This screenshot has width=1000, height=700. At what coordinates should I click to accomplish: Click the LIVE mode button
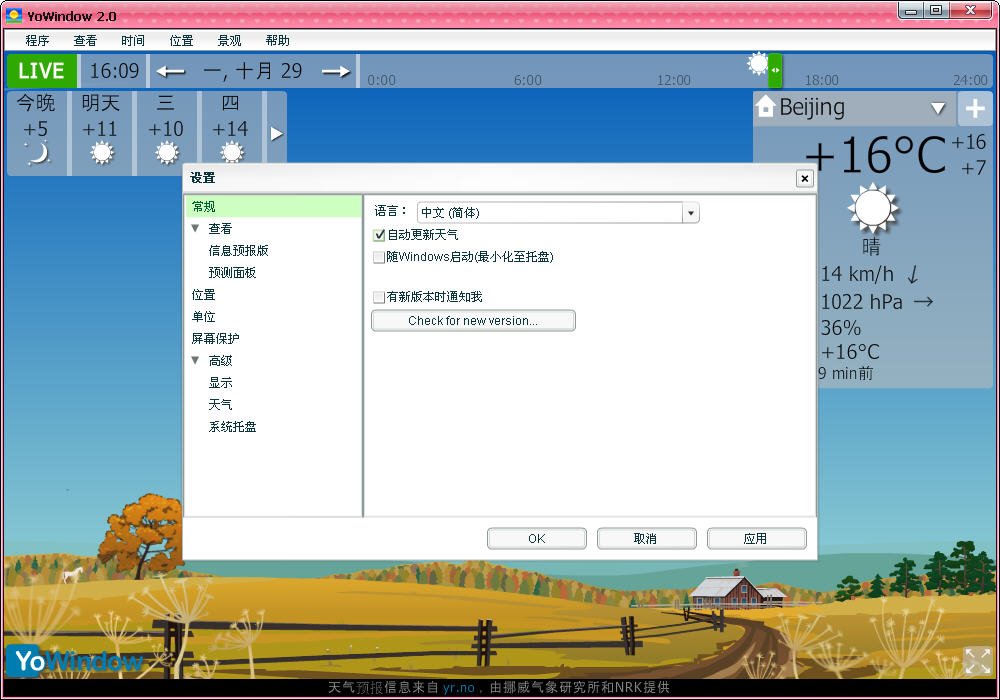click(x=41, y=71)
